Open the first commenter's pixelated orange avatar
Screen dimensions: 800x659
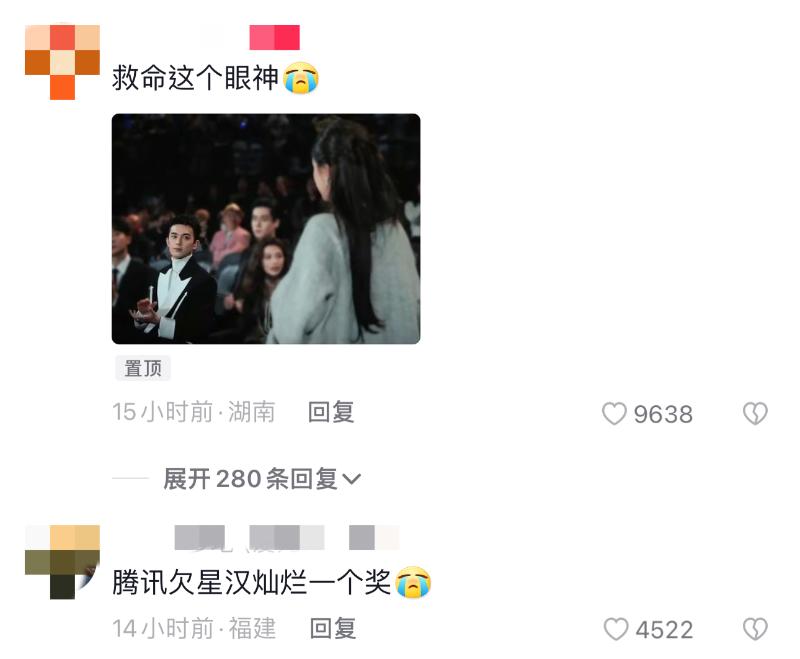62,62
